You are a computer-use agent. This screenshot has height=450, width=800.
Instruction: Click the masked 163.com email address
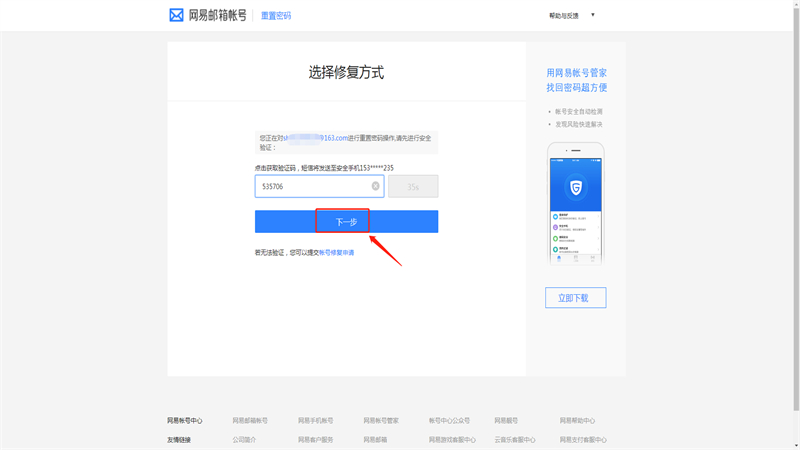coord(315,138)
